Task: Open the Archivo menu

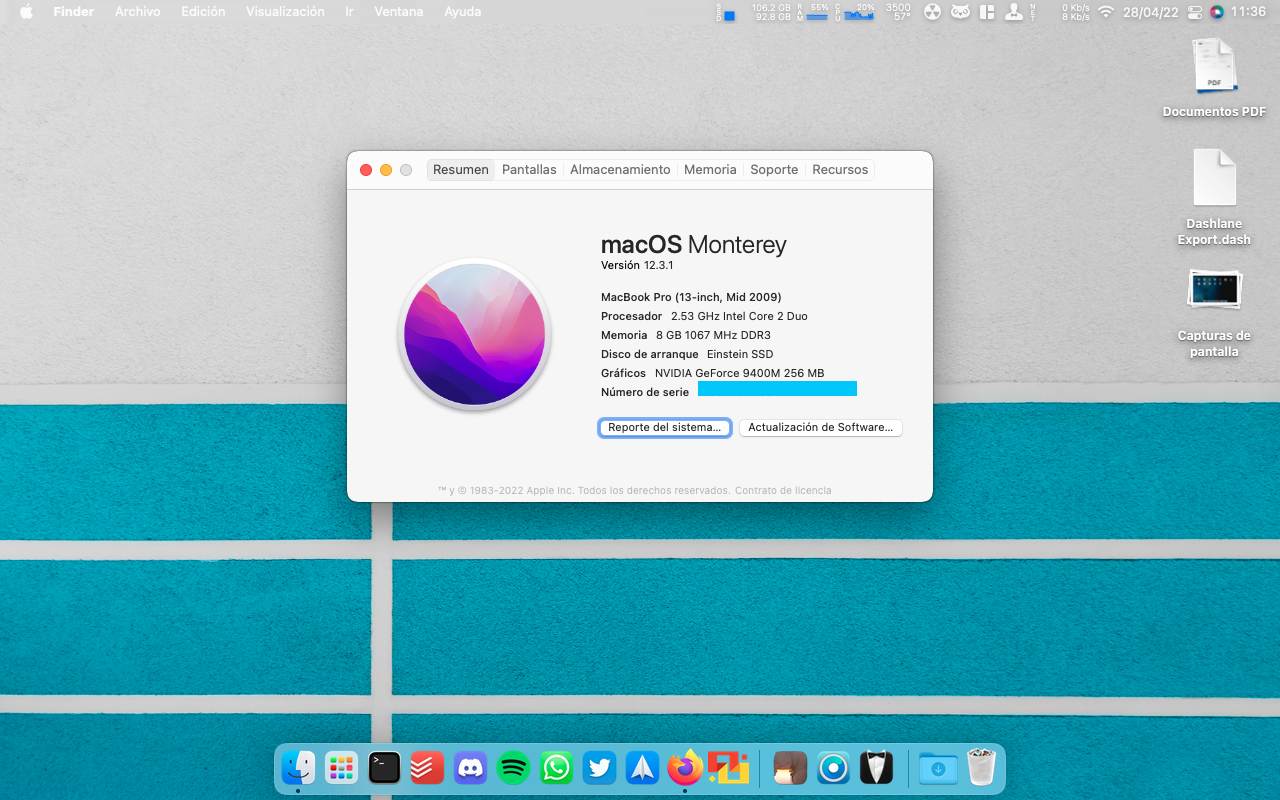Action: [x=138, y=12]
